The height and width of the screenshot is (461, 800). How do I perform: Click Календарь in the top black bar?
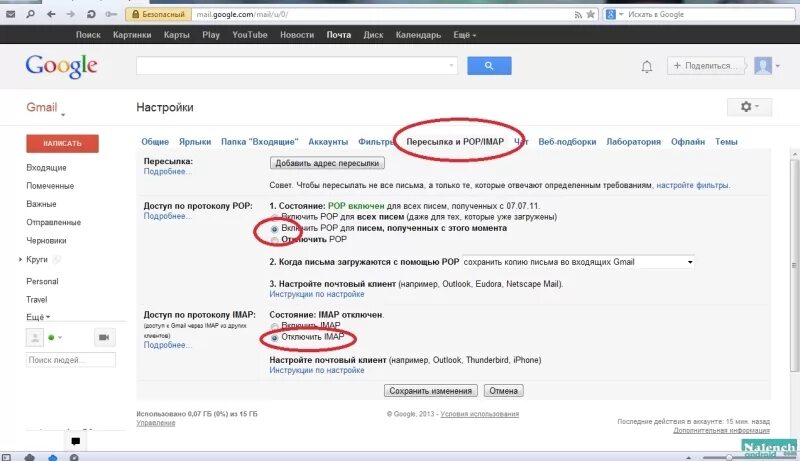click(418, 35)
